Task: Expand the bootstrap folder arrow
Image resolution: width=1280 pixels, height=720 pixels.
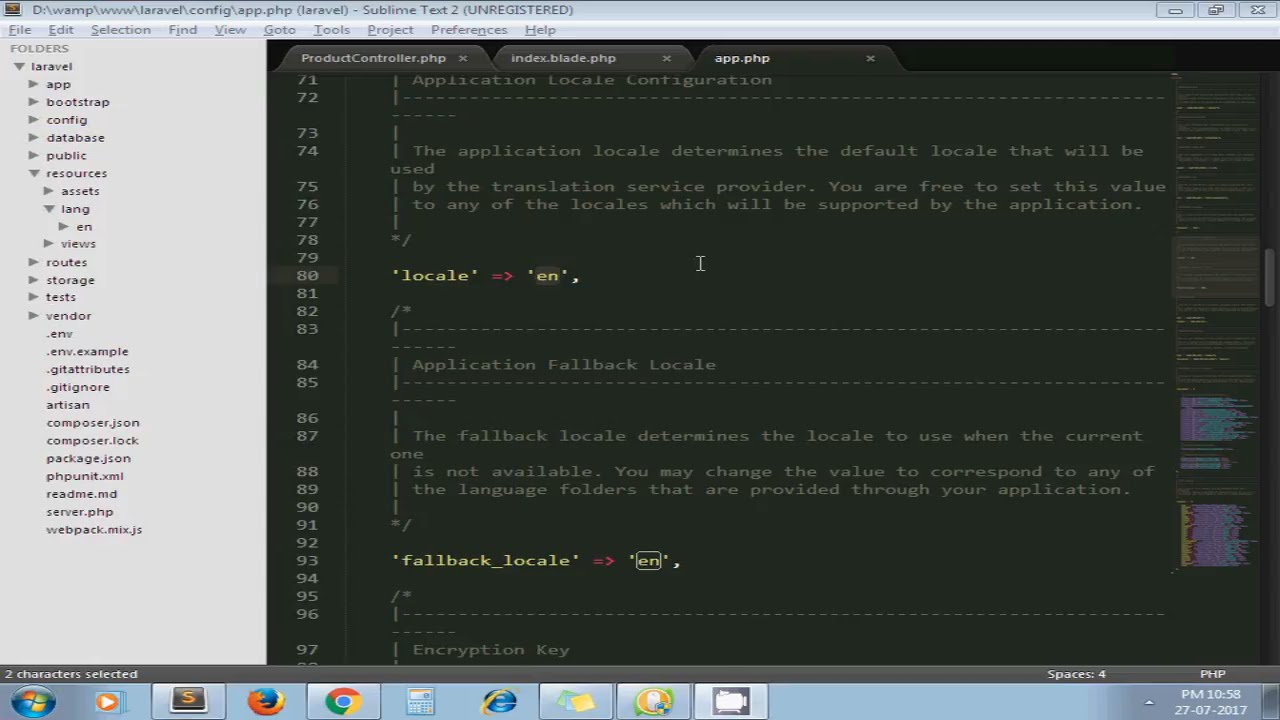Action: [x=34, y=102]
